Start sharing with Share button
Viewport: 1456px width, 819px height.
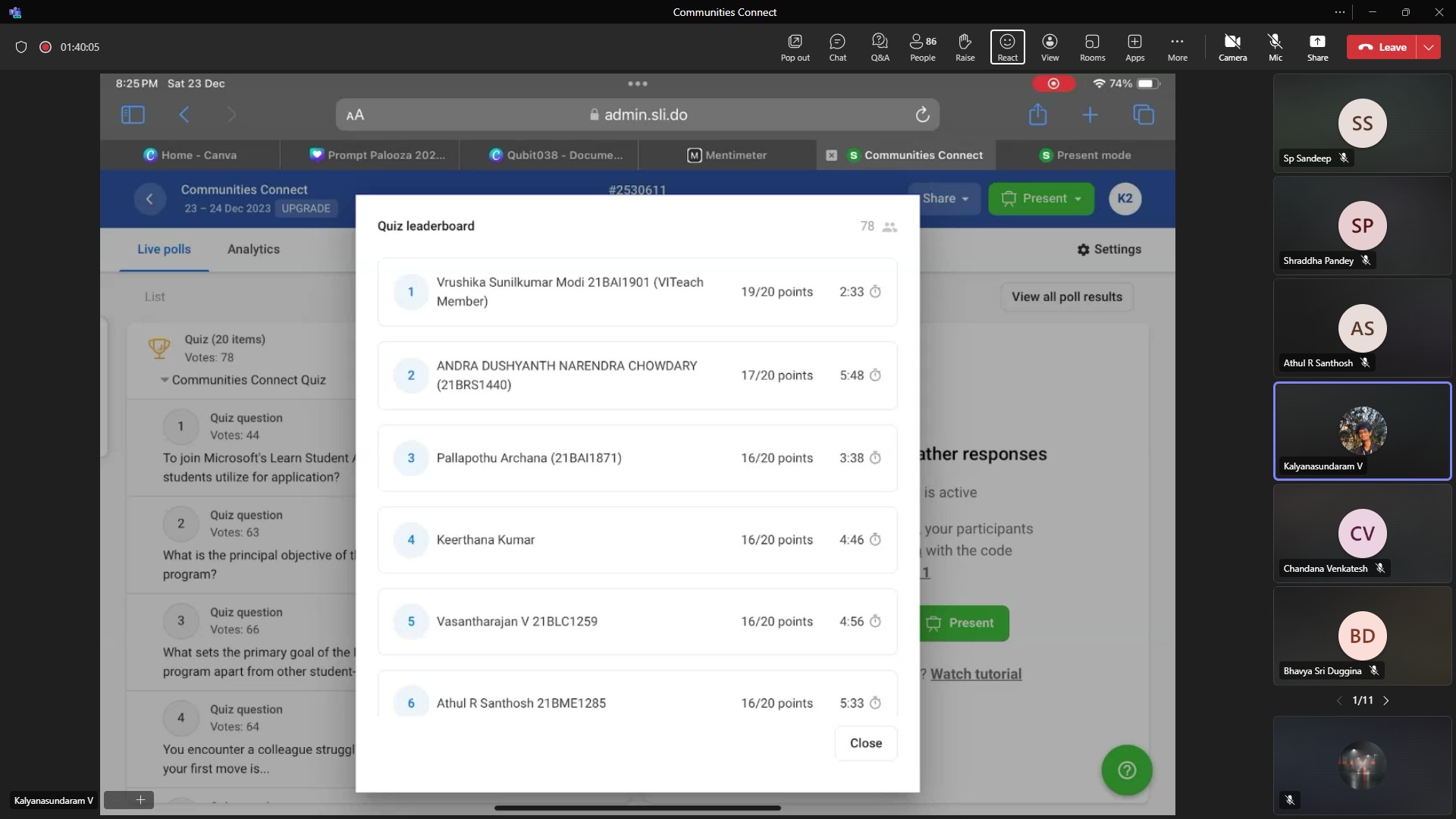[x=1317, y=47]
